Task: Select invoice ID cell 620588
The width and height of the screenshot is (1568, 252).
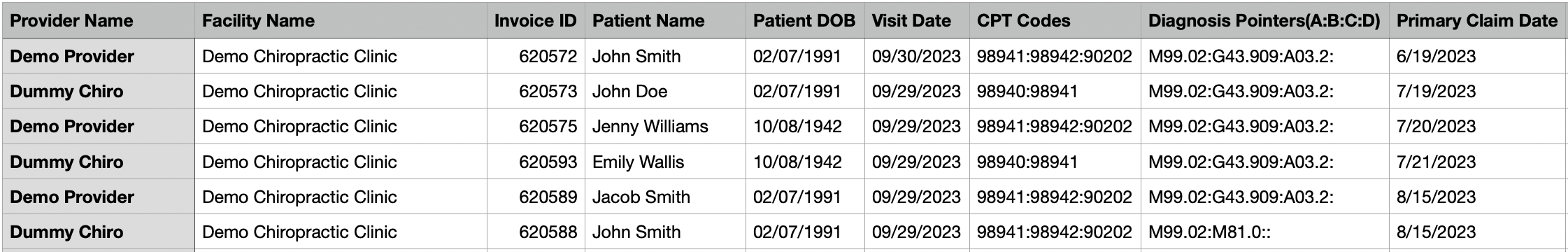Action: 536,232
